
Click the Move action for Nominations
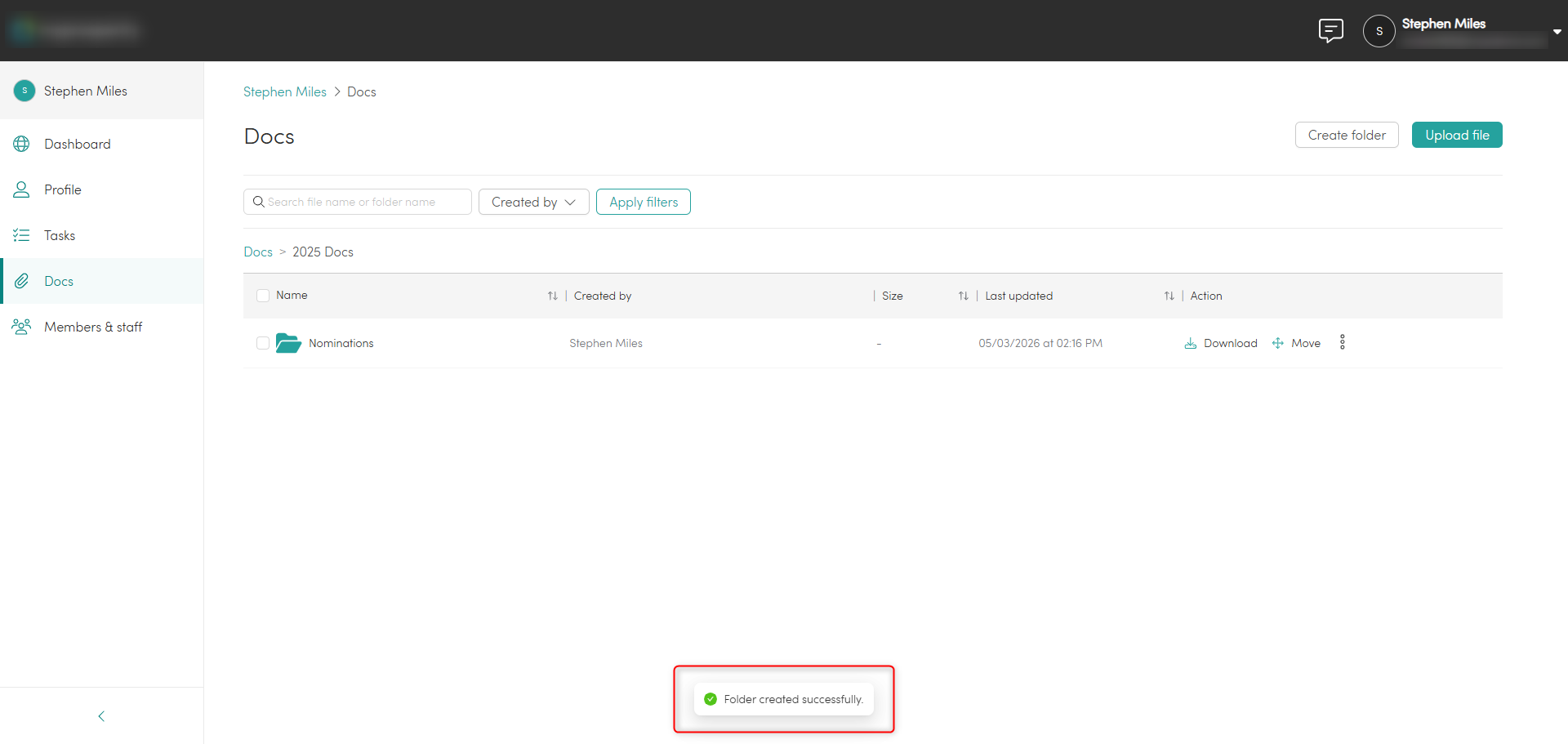click(x=1296, y=343)
